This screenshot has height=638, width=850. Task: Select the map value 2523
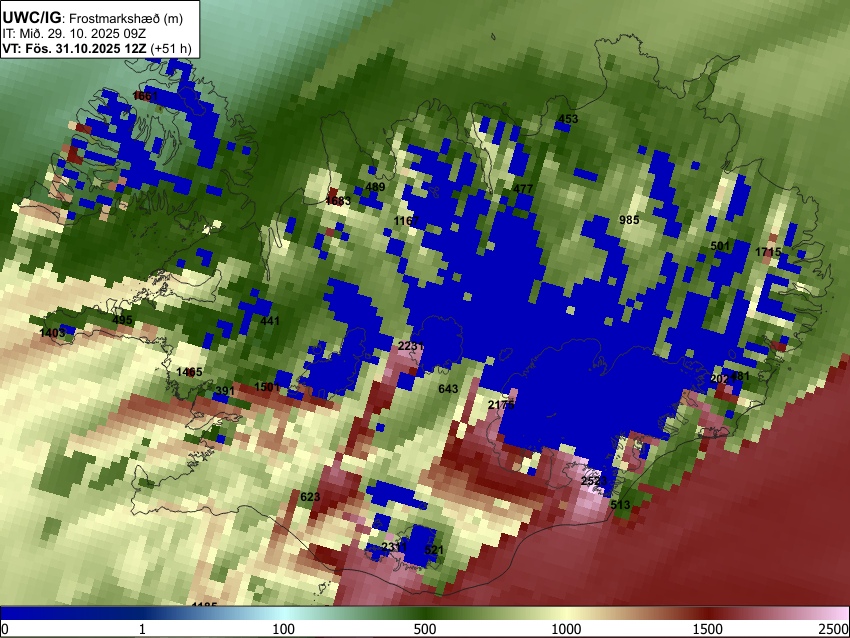[594, 481]
